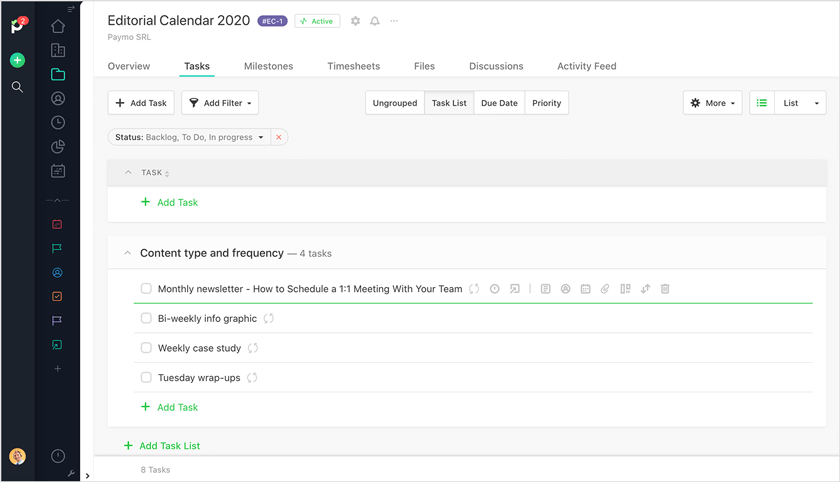Open the Add Filter dropdown
Viewport: 840px width, 482px height.
pos(221,103)
